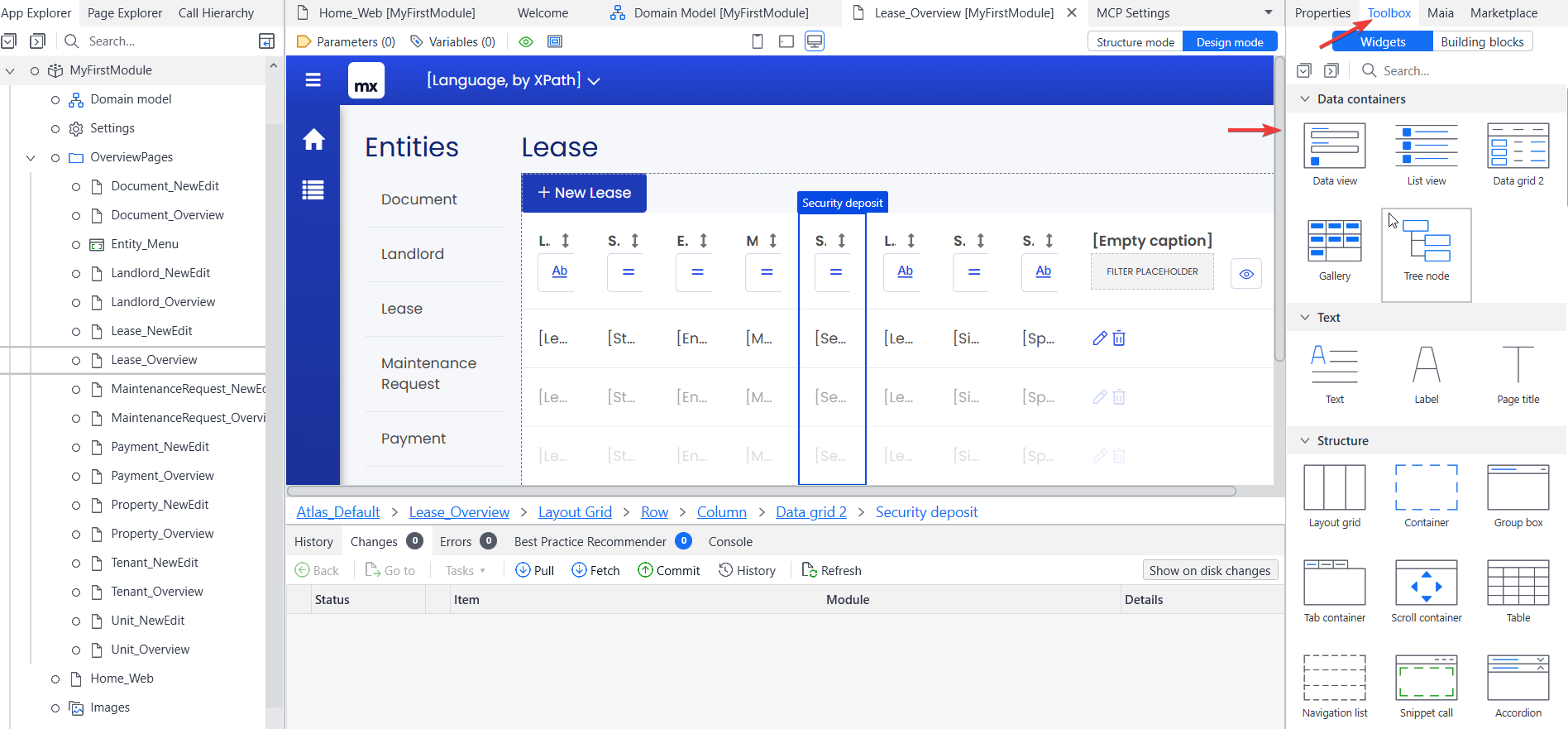Select the Data view widget
The image size is (1568, 729).
click(x=1334, y=155)
